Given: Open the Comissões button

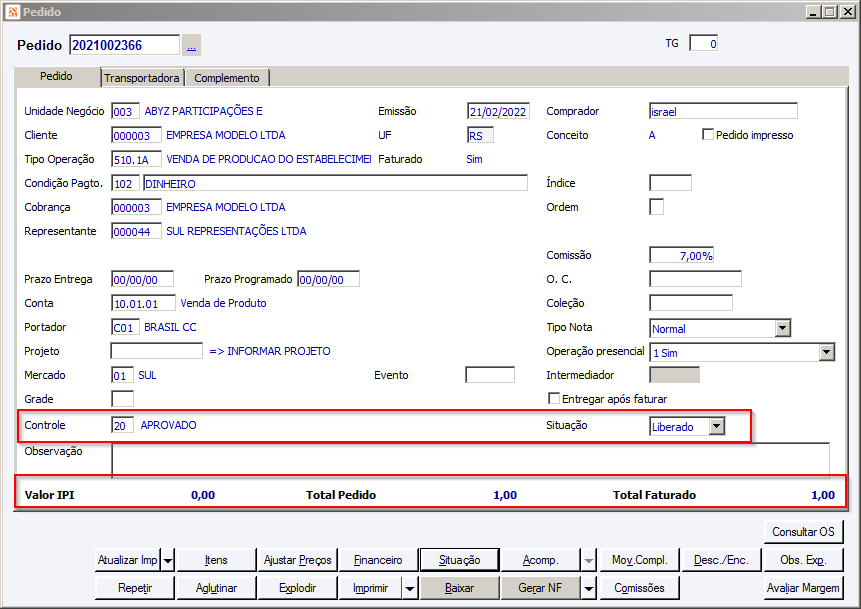Looking at the screenshot, I should pyautogui.click(x=640, y=588).
